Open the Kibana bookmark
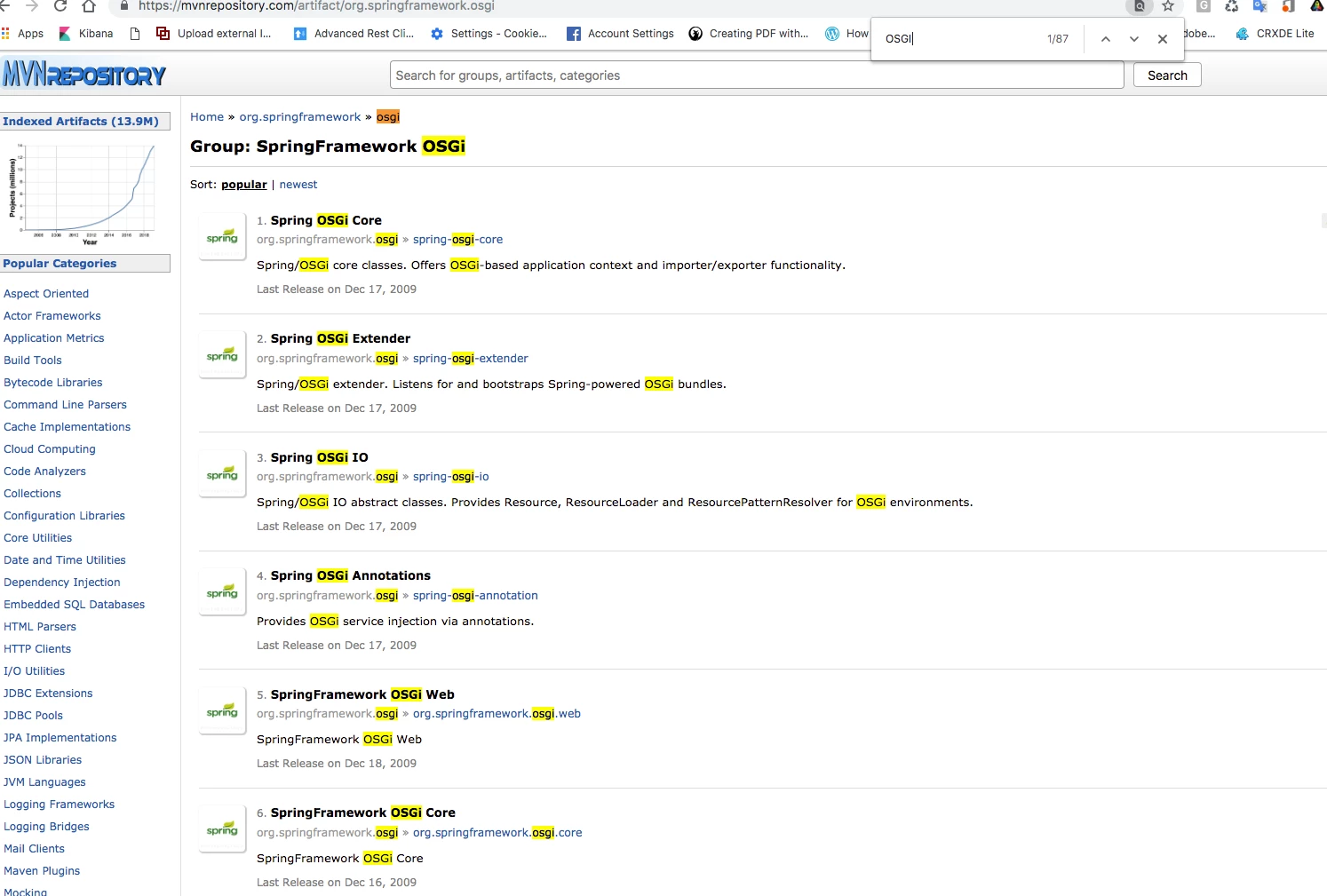This screenshot has height=896, width=1327. [86, 34]
